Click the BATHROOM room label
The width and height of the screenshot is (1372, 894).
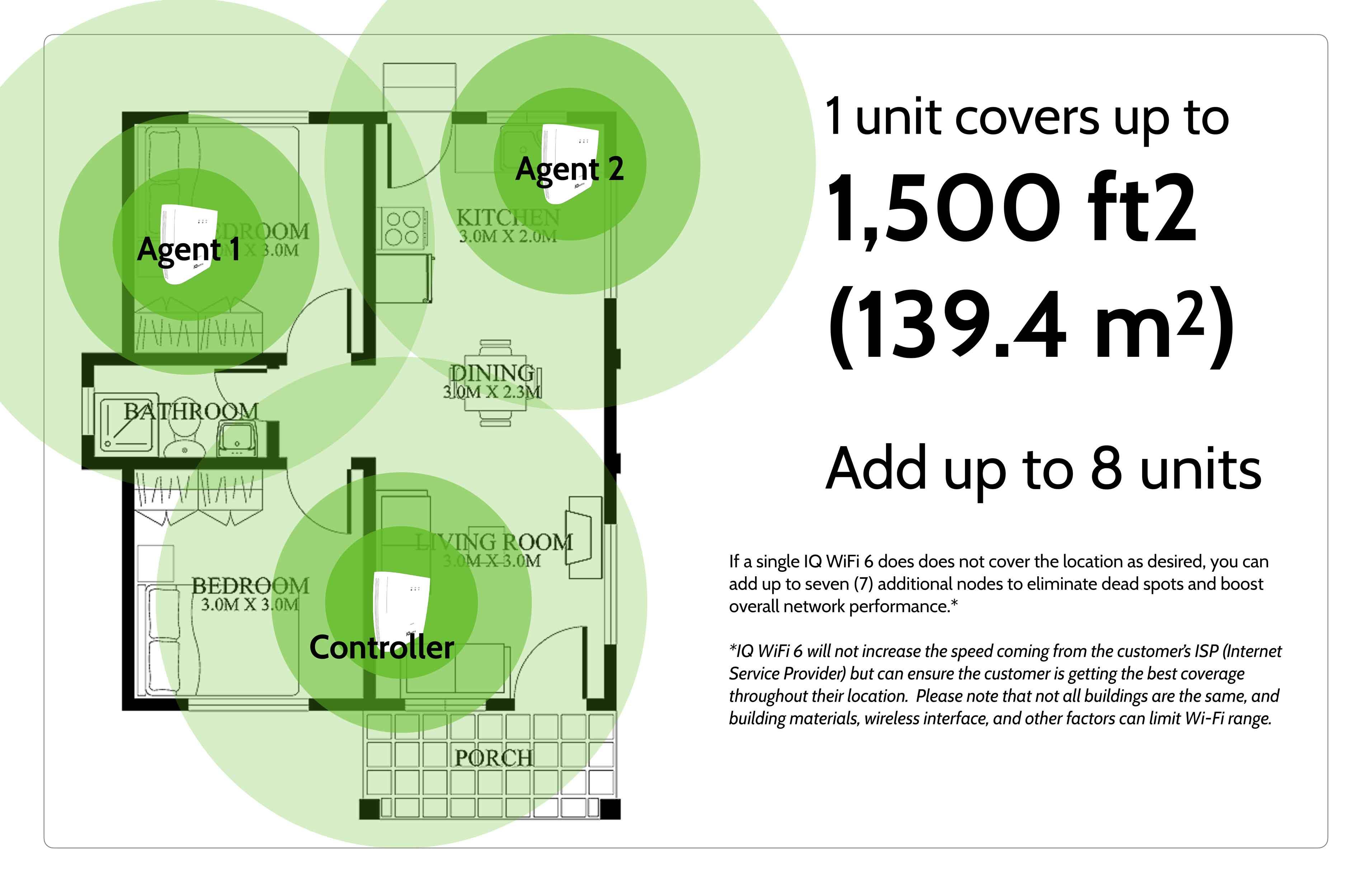191,411
